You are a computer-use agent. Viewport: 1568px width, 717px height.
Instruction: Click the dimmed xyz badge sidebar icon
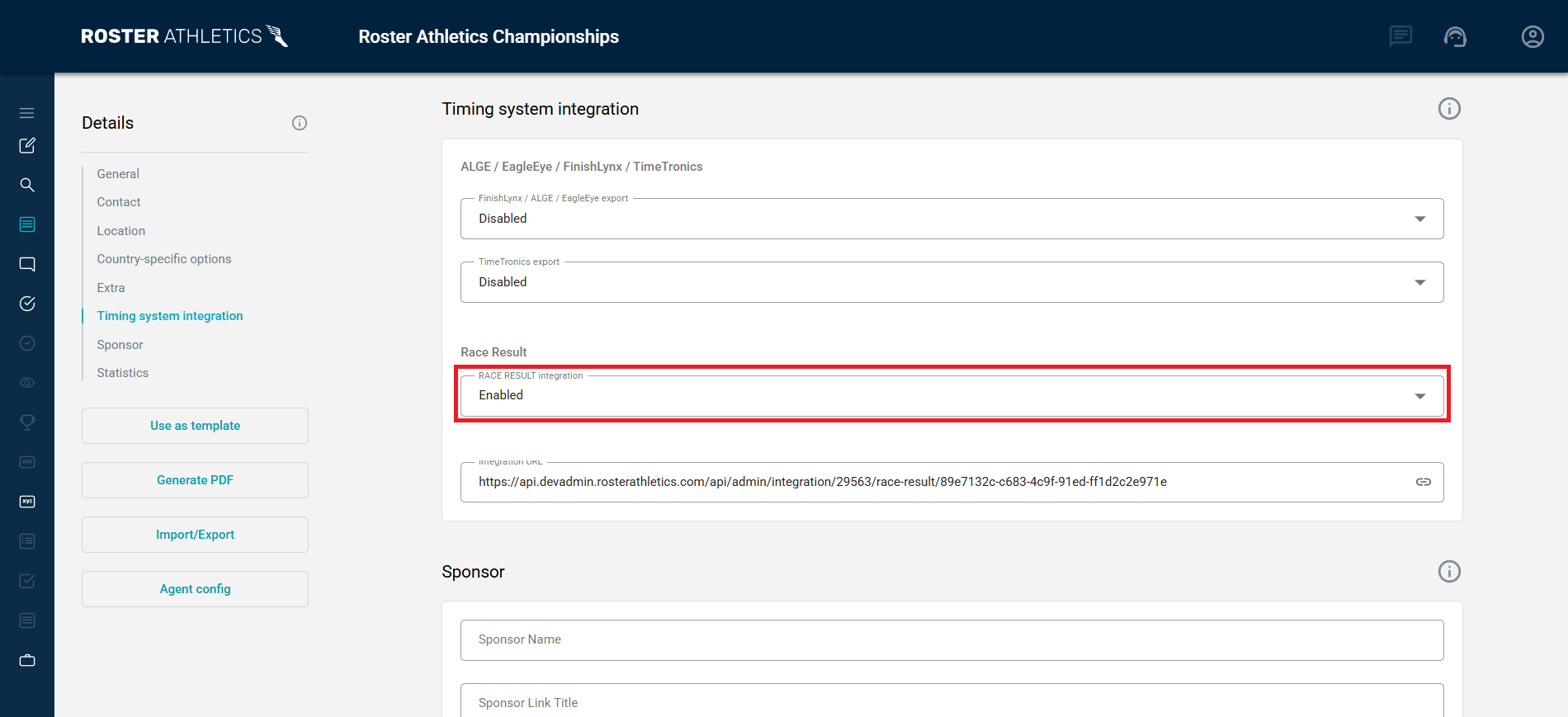27,462
